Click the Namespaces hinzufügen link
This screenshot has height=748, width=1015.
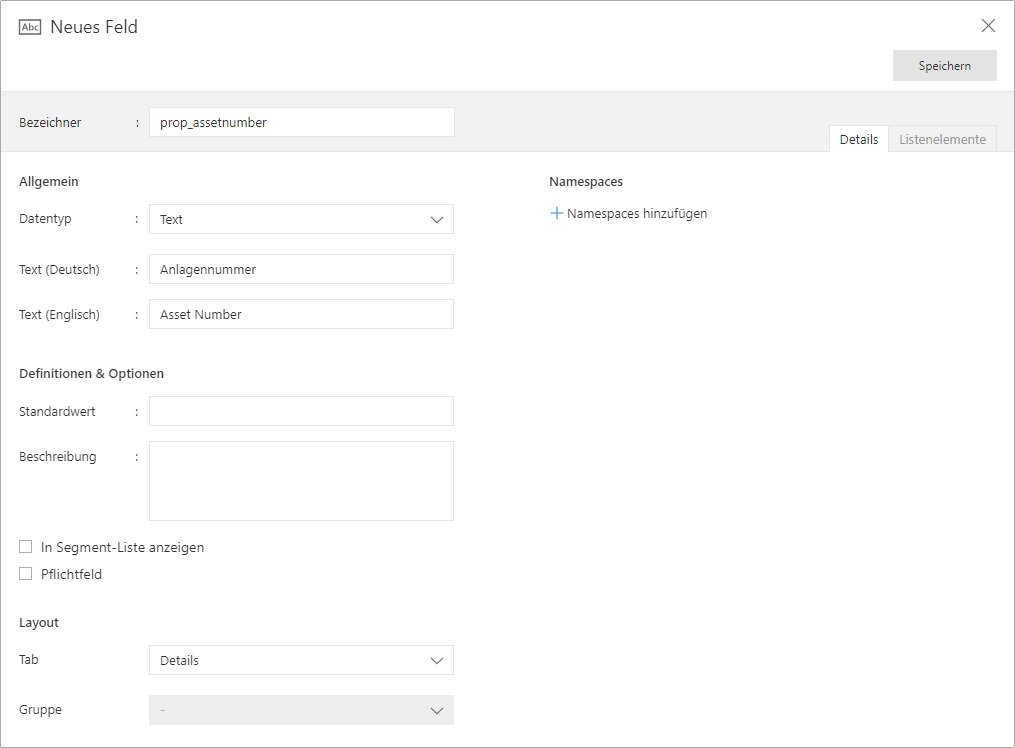(x=637, y=213)
